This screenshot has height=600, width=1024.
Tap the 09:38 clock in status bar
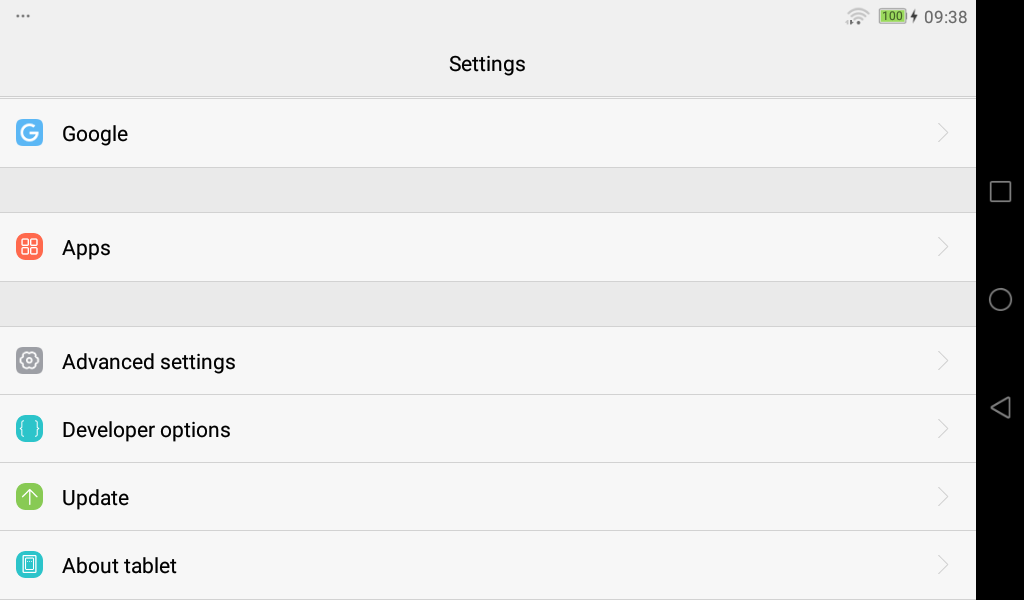click(x=945, y=17)
